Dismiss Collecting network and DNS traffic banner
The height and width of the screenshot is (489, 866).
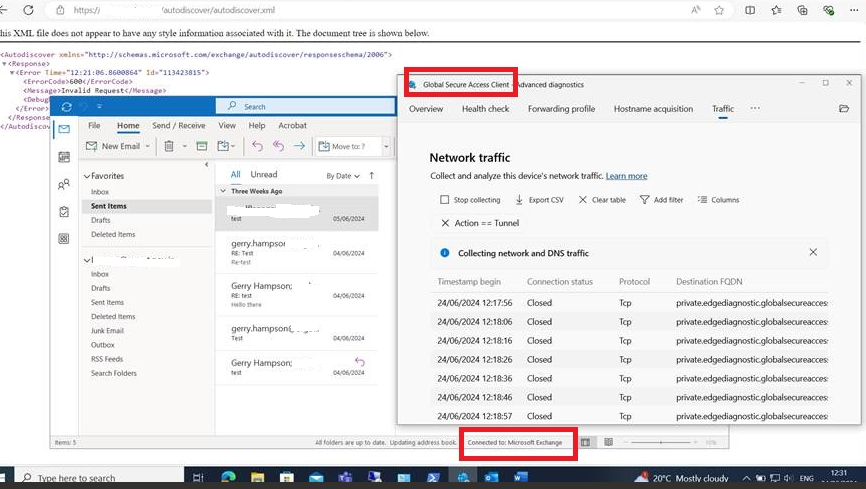[813, 252]
